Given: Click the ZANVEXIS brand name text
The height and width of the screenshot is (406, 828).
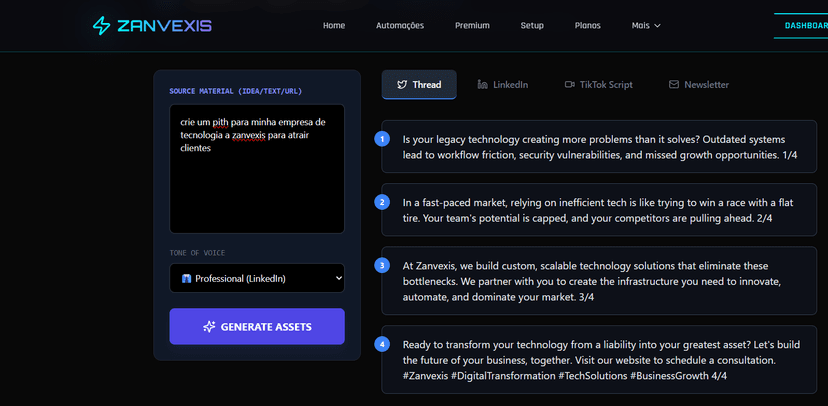Looking at the screenshot, I should (164, 26).
